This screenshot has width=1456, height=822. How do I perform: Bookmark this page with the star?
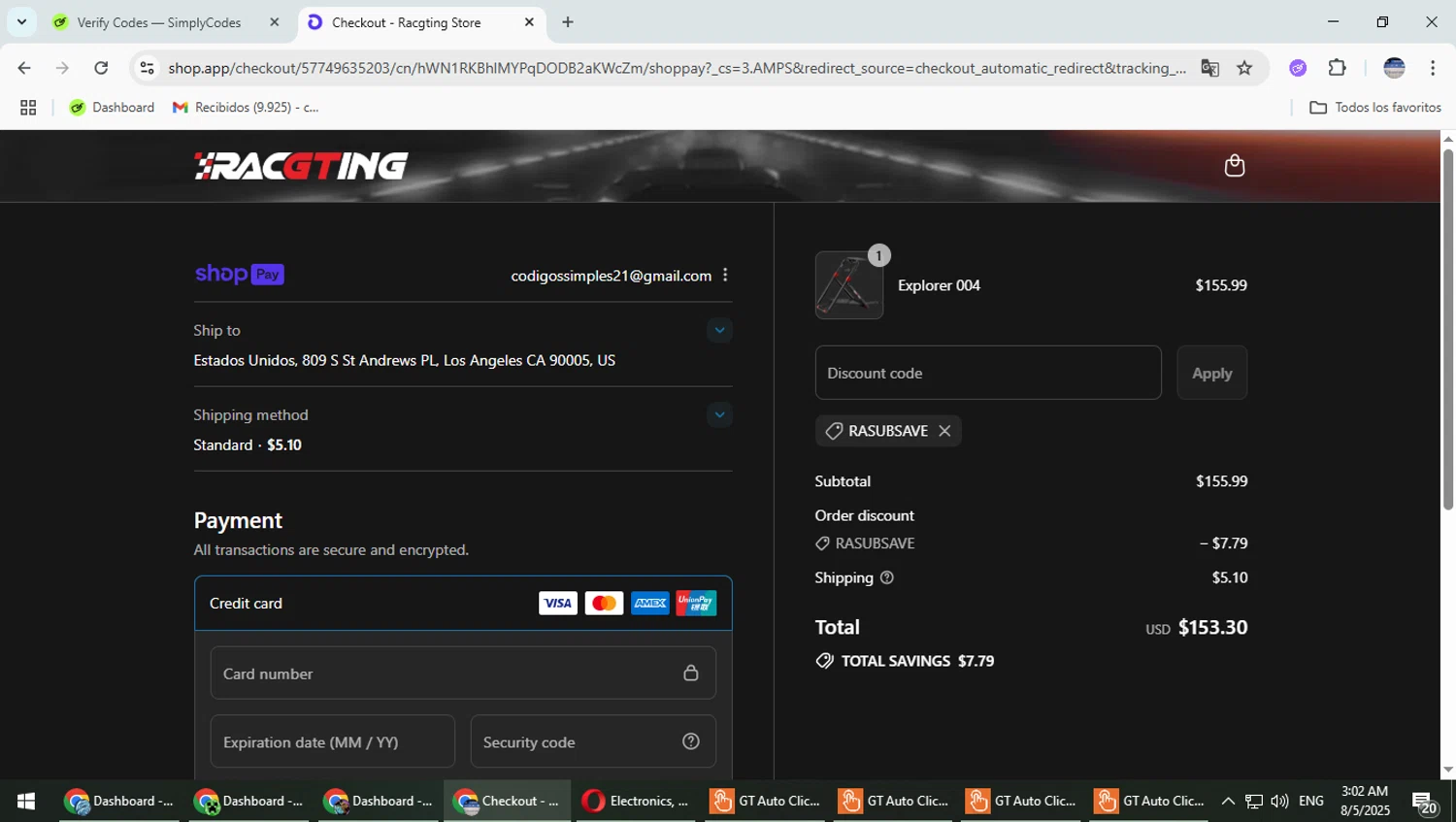click(x=1244, y=68)
